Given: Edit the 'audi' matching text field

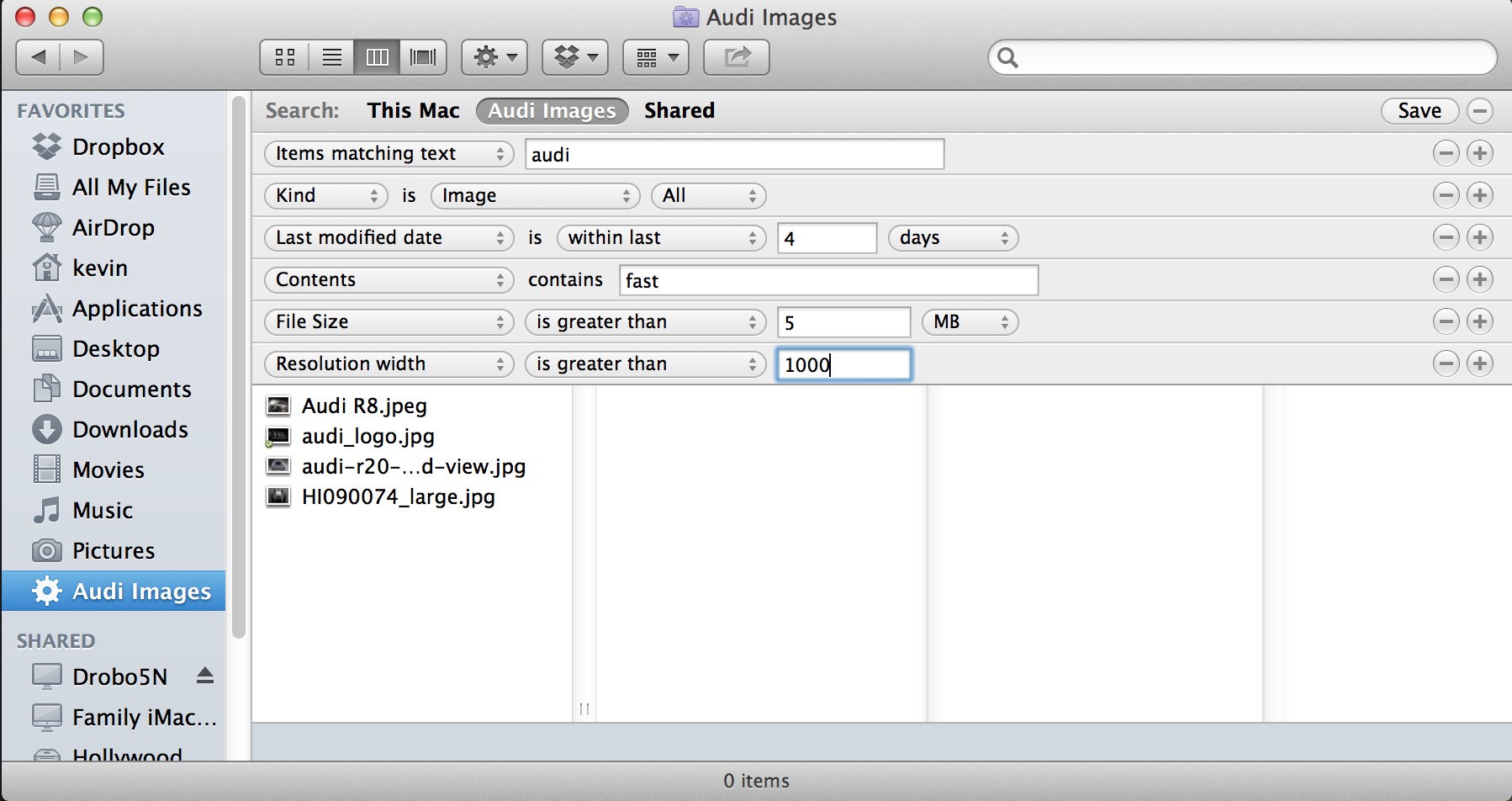Looking at the screenshot, I should 734,154.
